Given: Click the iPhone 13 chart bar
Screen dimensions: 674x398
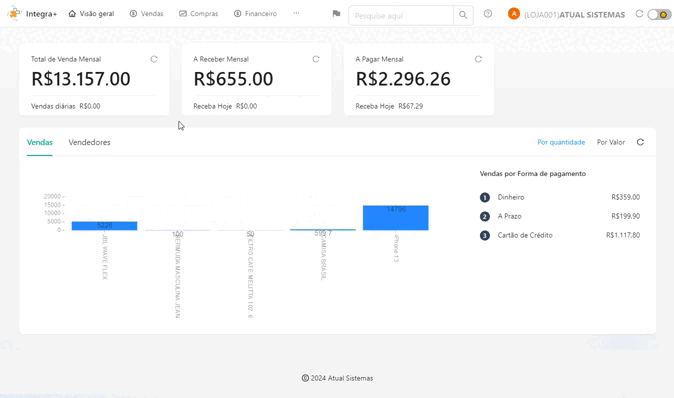Looking at the screenshot, I should coord(395,218).
